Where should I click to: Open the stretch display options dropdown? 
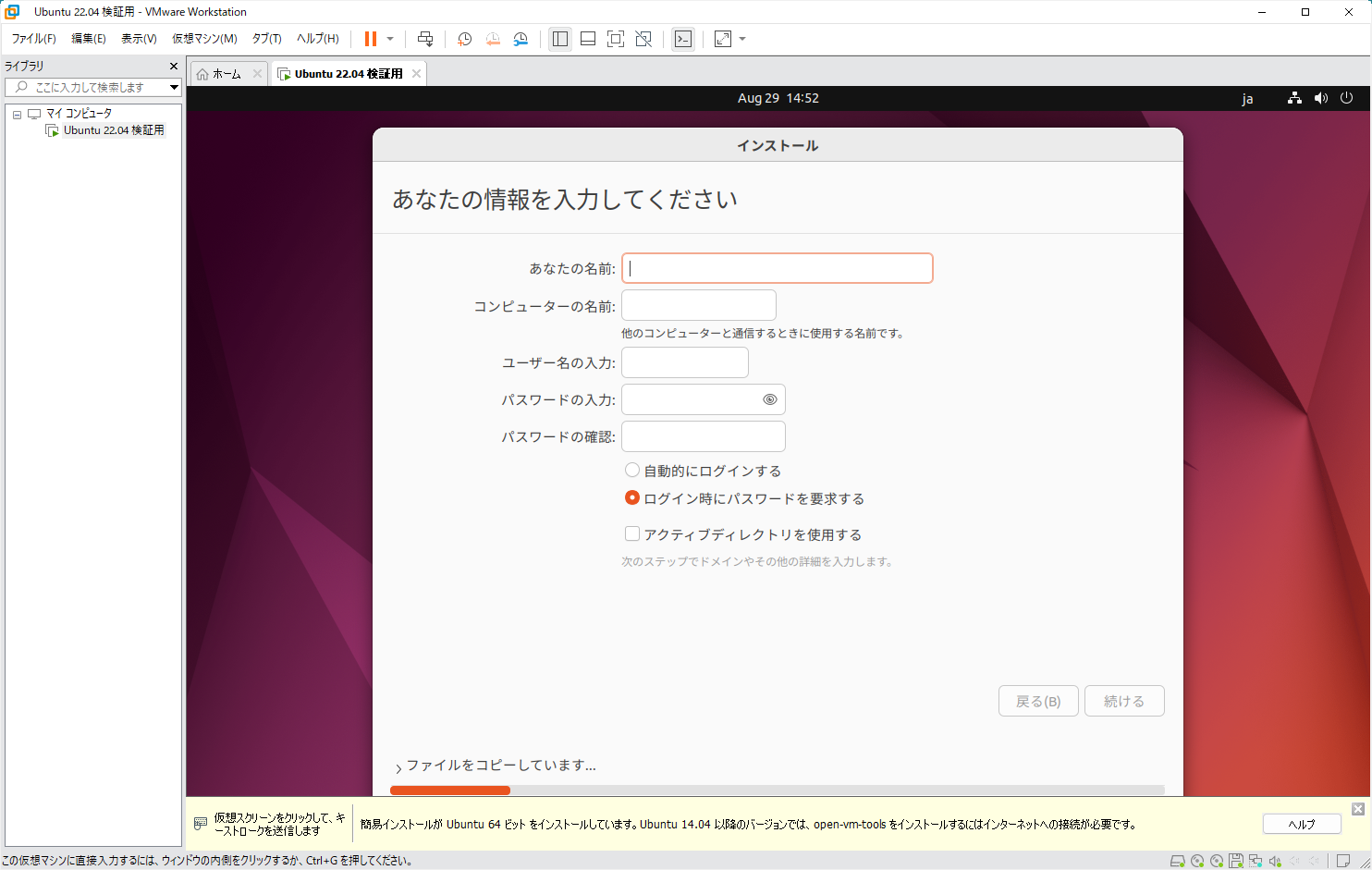point(742,39)
